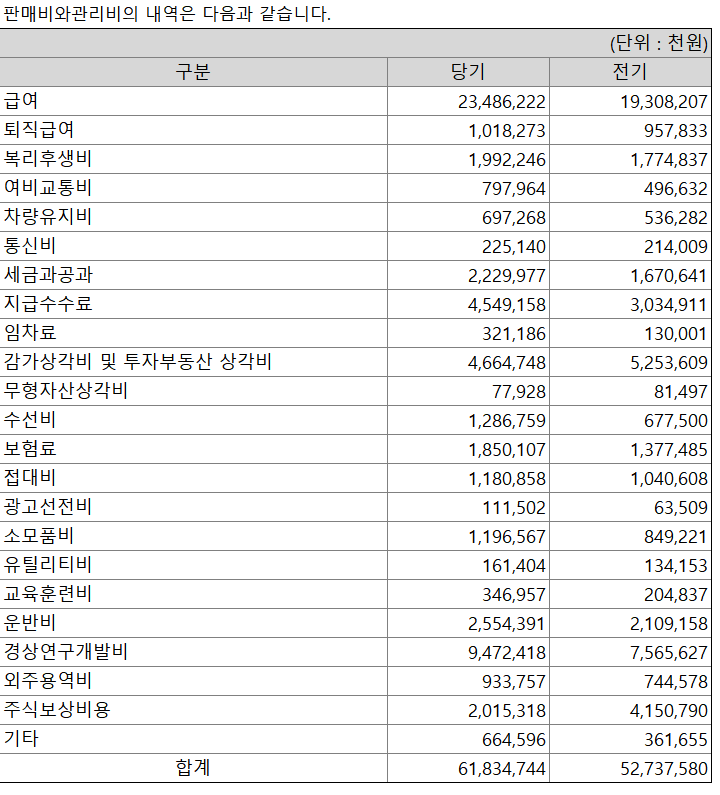Click the 수선비 row label
This screenshot has width=720, height=795.
coord(30,419)
